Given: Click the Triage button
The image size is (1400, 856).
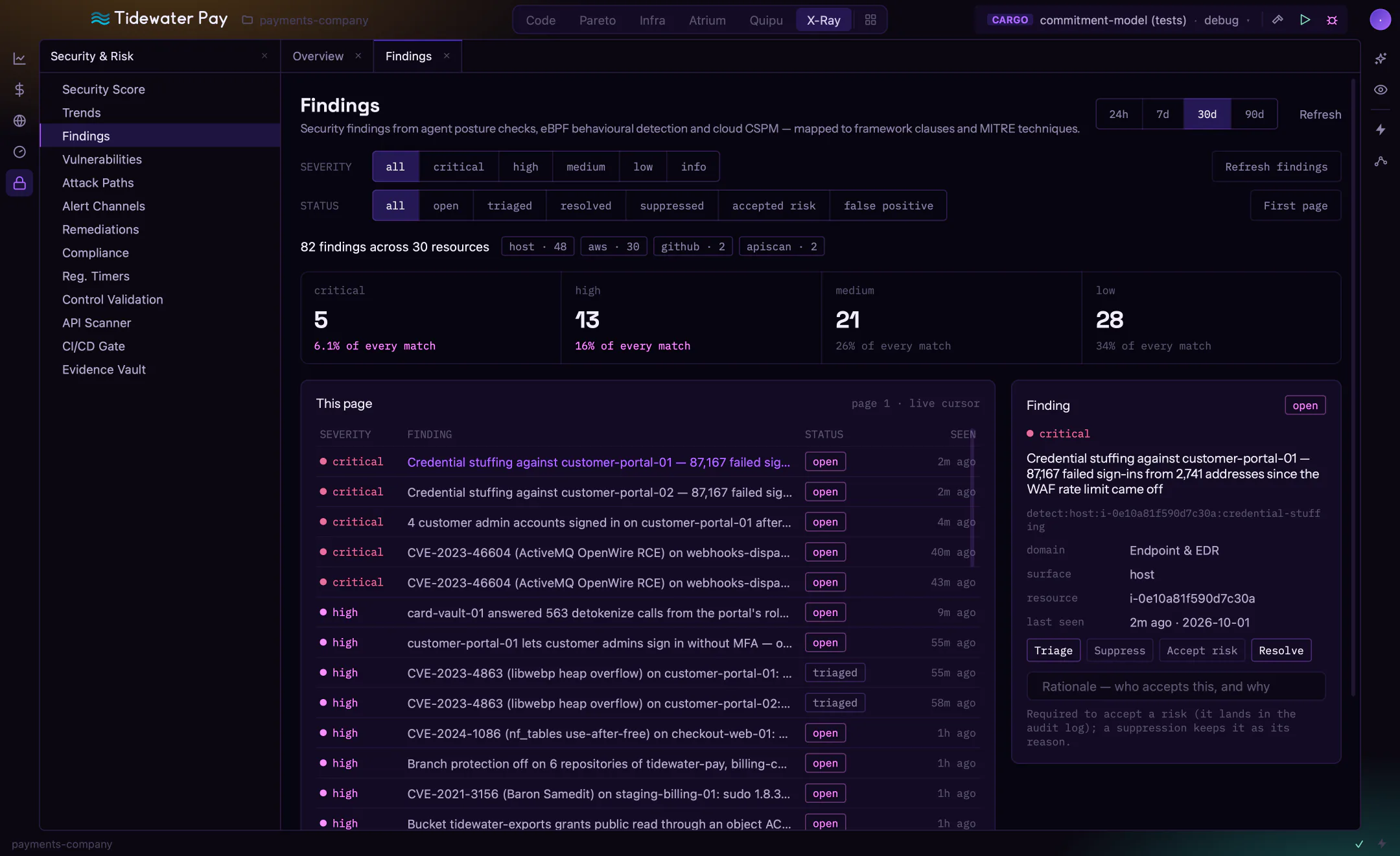Looking at the screenshot, I should coord(1053,650).
